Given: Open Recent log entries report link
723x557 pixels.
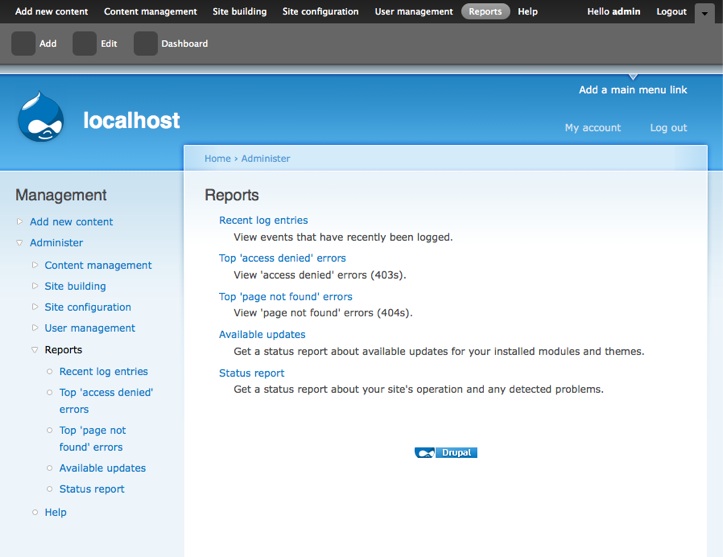Looking at the screenshot, I should pyautogui.click(x=263, y=220).
